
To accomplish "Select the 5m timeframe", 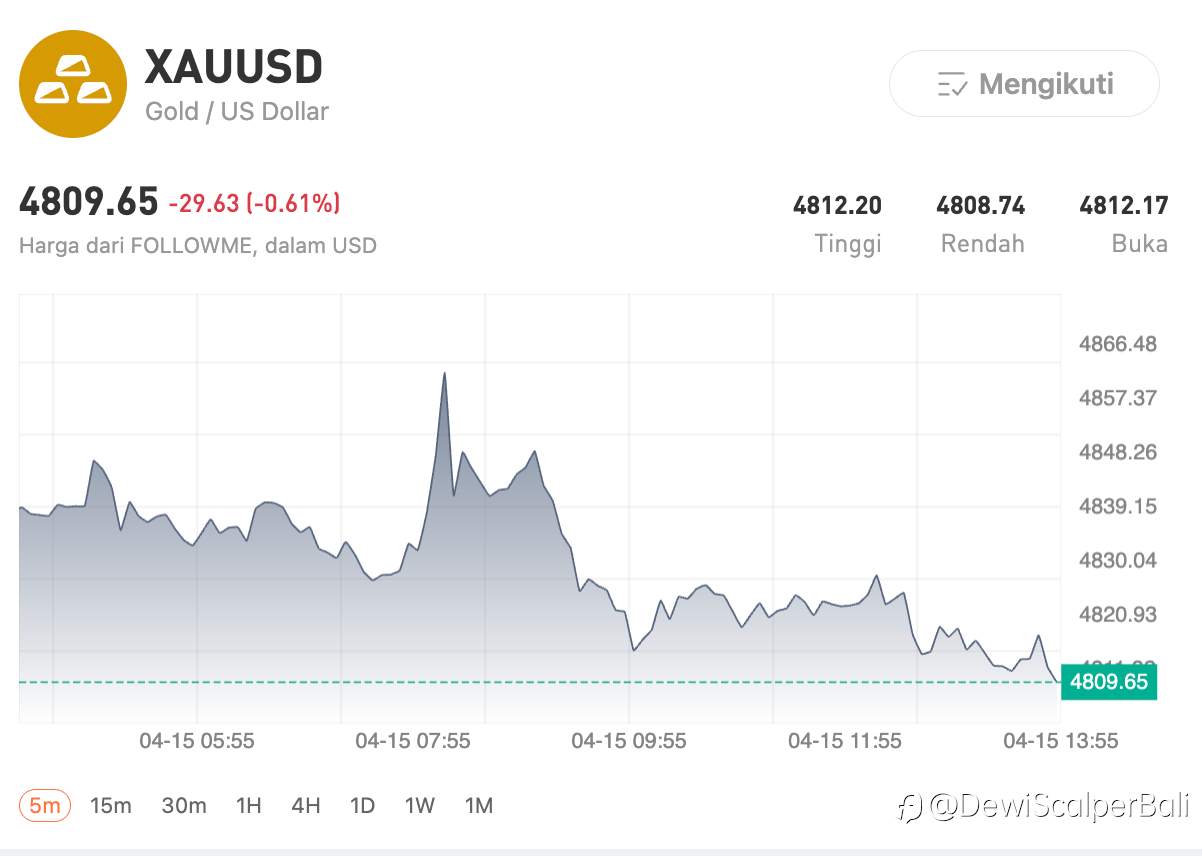I will tap(44, 805).
